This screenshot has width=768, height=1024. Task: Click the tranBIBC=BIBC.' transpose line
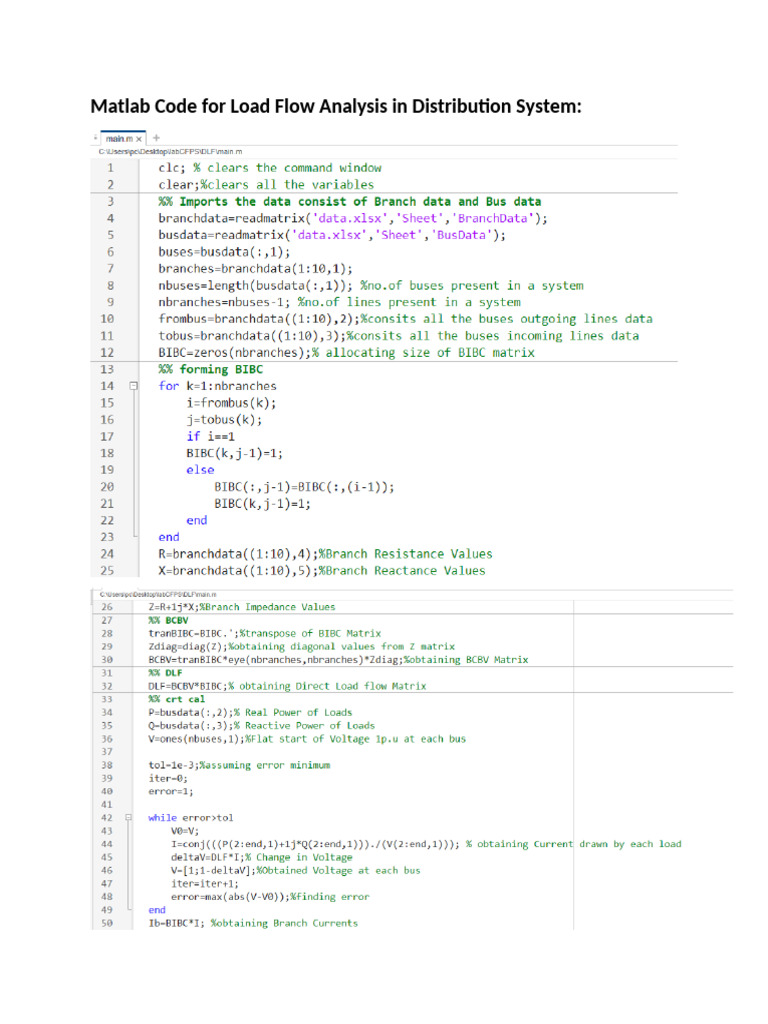[264, 633]
